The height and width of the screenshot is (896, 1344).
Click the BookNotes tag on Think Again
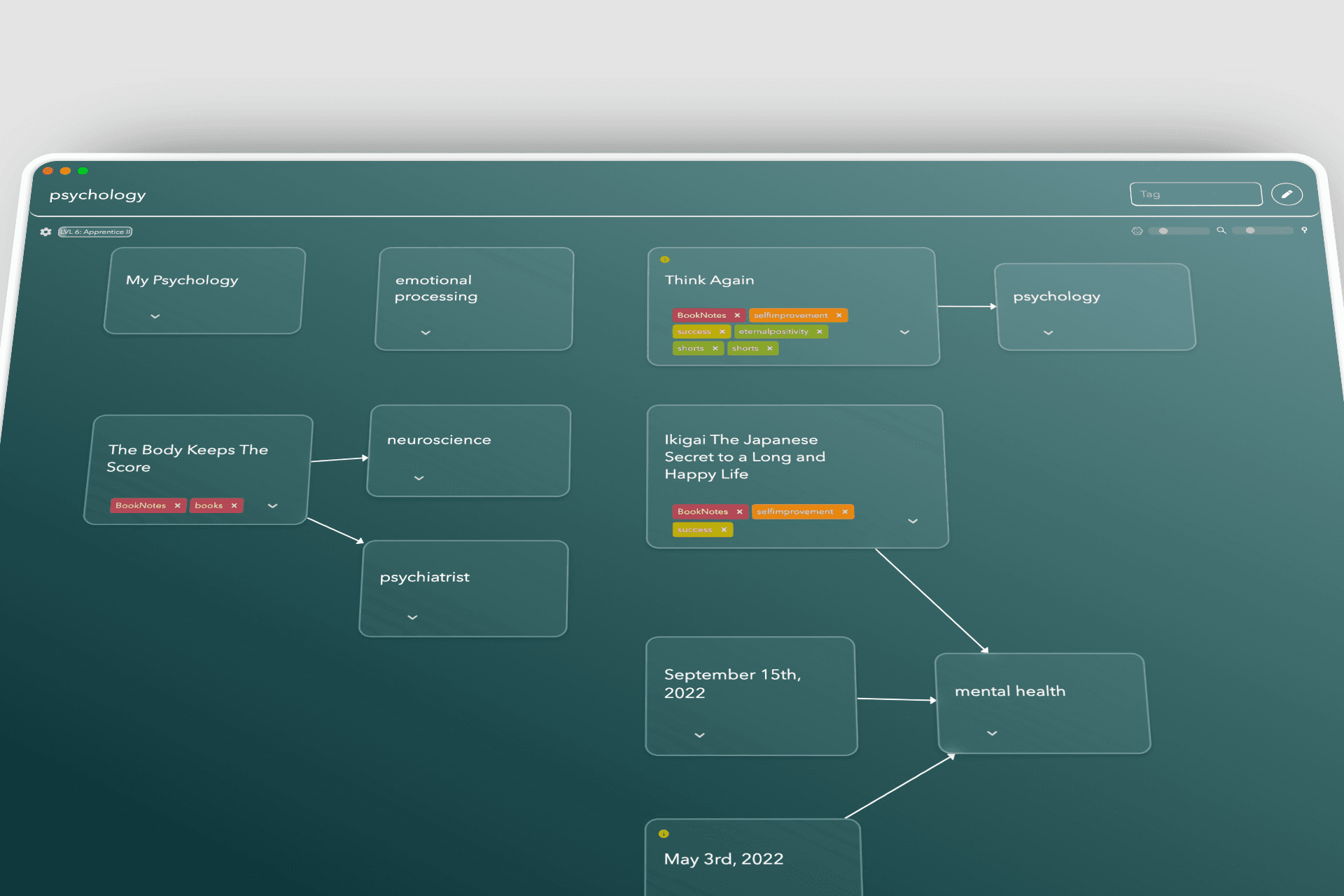(x=701, y=315)
